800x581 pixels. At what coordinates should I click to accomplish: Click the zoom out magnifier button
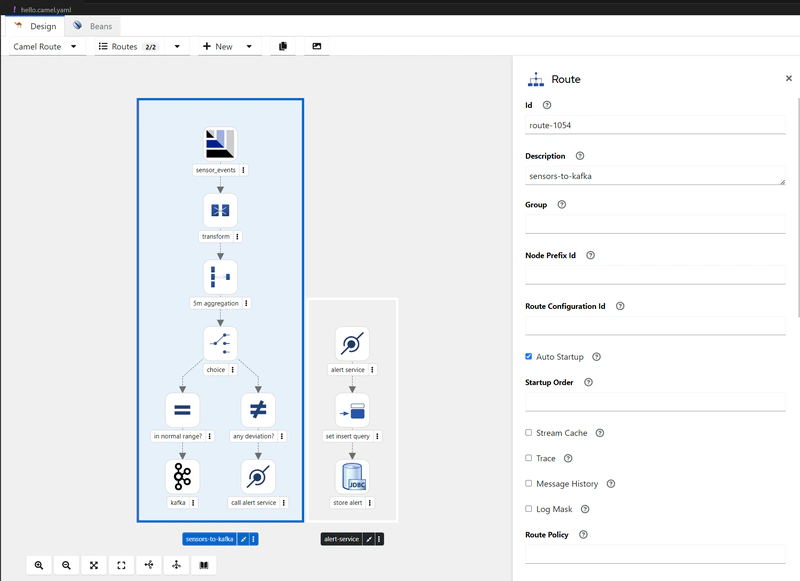pos(66,565)
